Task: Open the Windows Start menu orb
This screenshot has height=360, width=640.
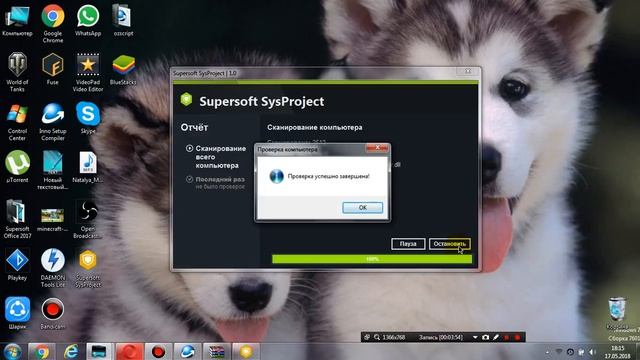Action: coord(13,351)
